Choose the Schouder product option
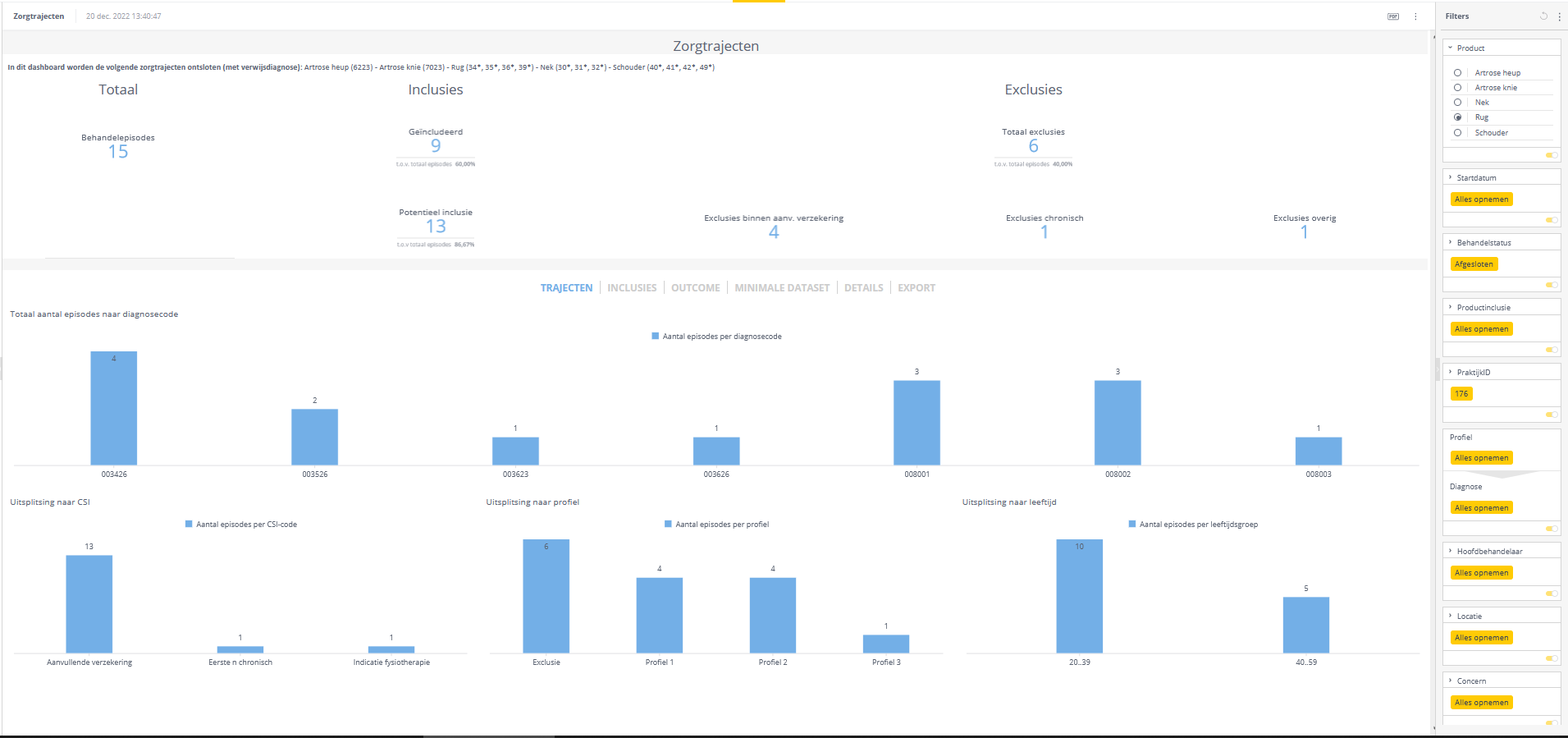 tap(1458, 133)
